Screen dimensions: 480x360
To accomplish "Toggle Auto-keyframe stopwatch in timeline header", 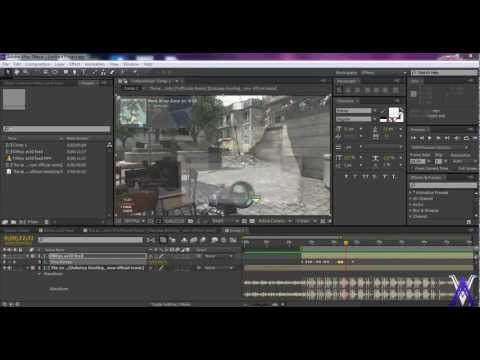I will pyautogui.click(x=224, y=240).
